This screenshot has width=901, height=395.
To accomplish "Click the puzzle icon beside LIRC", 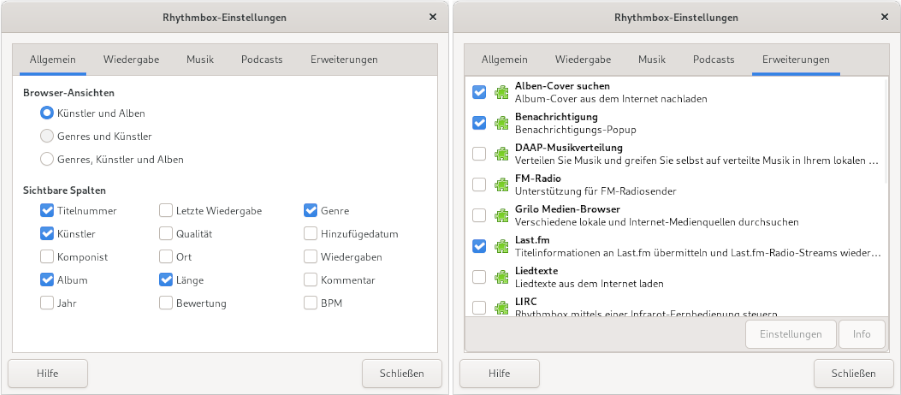I will point(502,308).
